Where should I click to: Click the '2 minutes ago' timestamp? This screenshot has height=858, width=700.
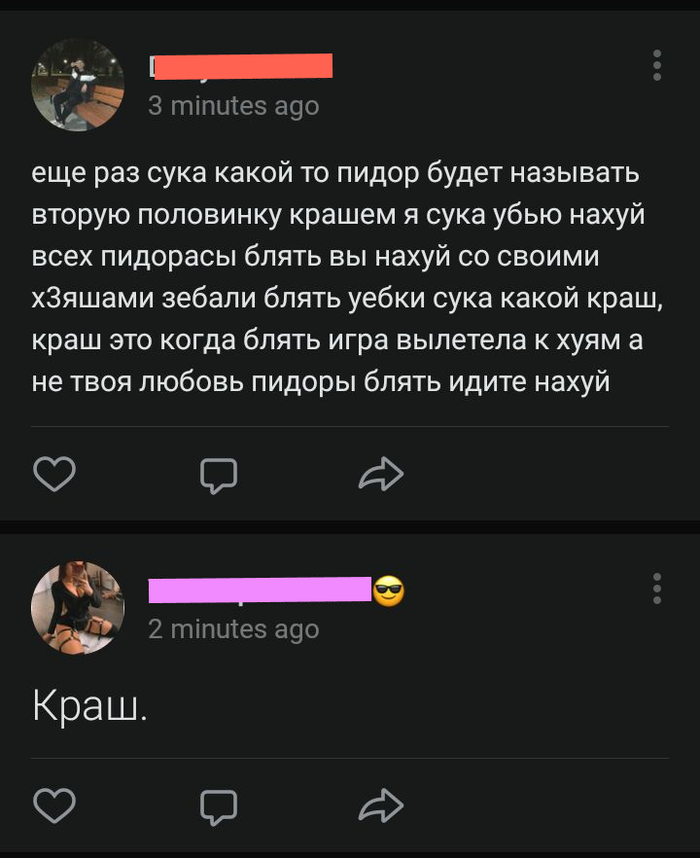click(233, 628)
